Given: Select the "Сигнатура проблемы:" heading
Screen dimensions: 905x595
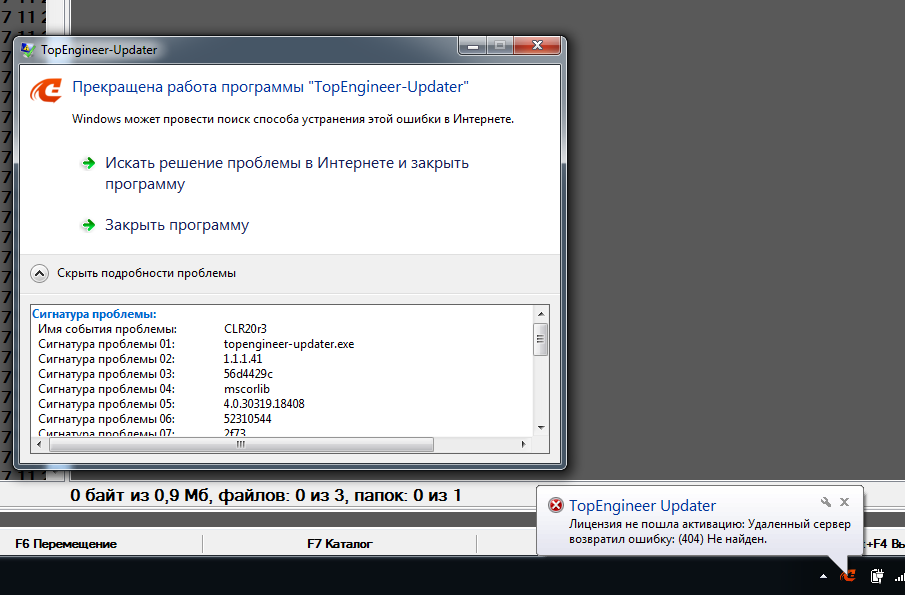Looking at the screenshot, I should [94, 314].
